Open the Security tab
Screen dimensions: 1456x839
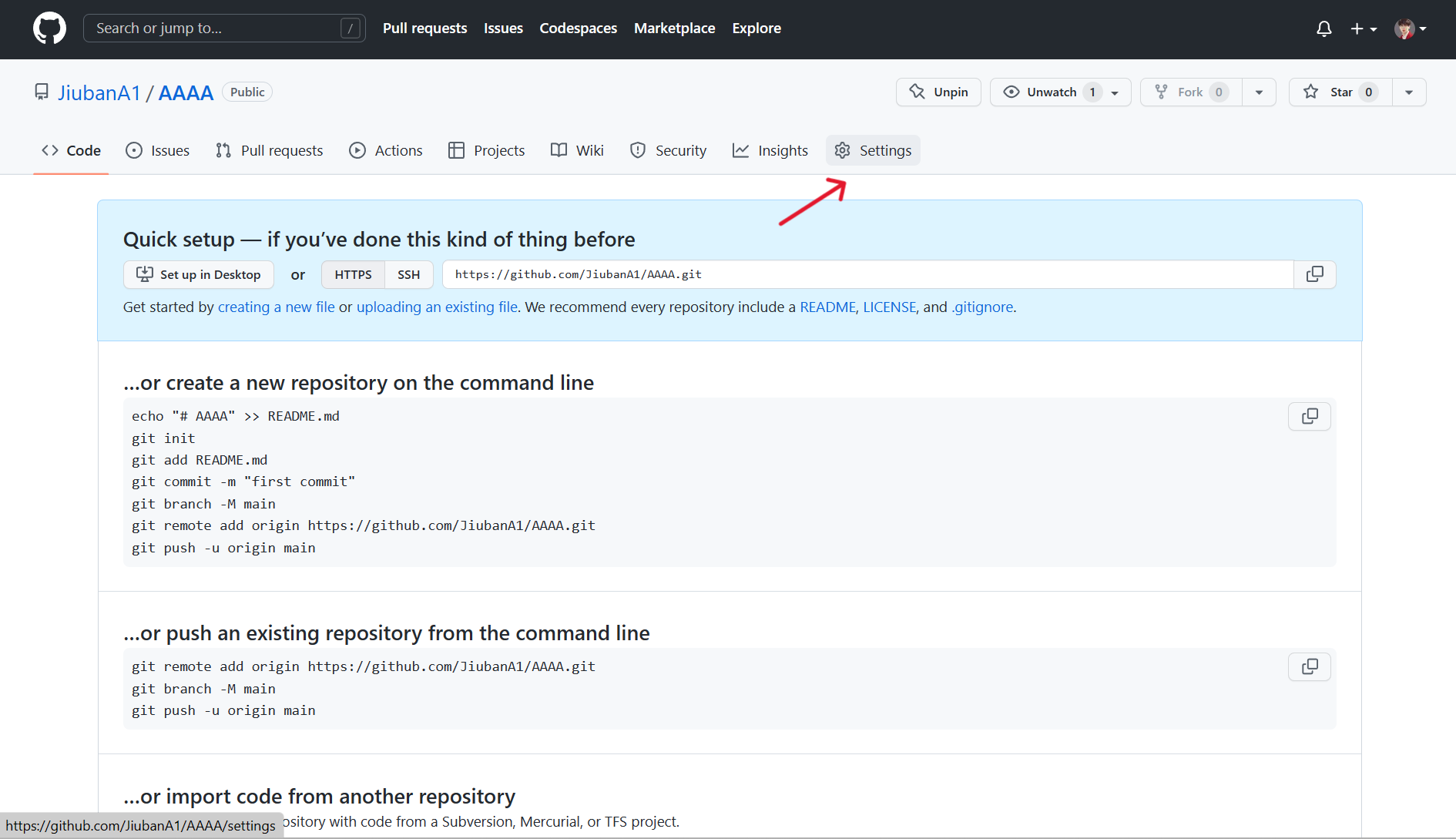click(668, 151)
